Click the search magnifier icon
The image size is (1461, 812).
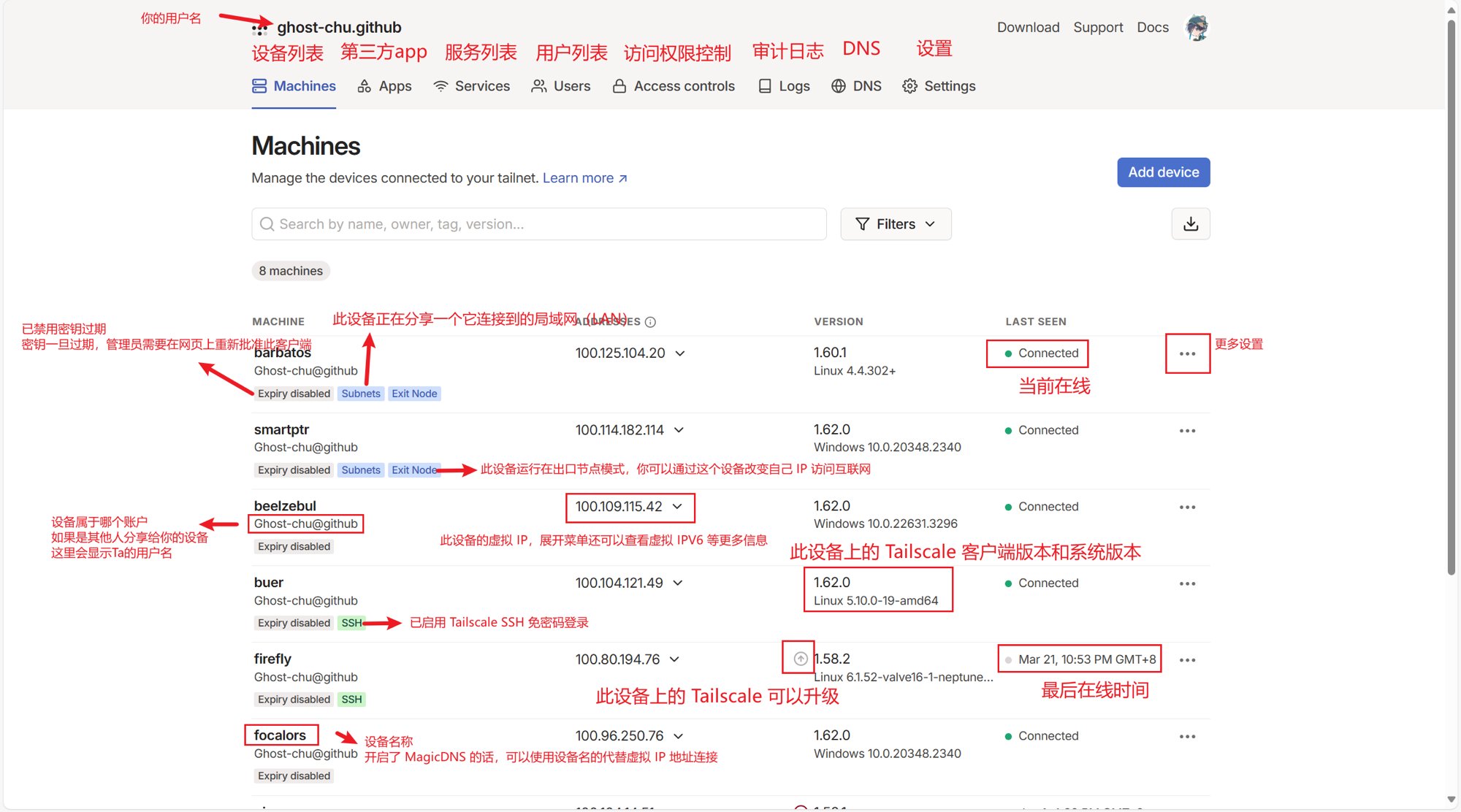(267, 224)
